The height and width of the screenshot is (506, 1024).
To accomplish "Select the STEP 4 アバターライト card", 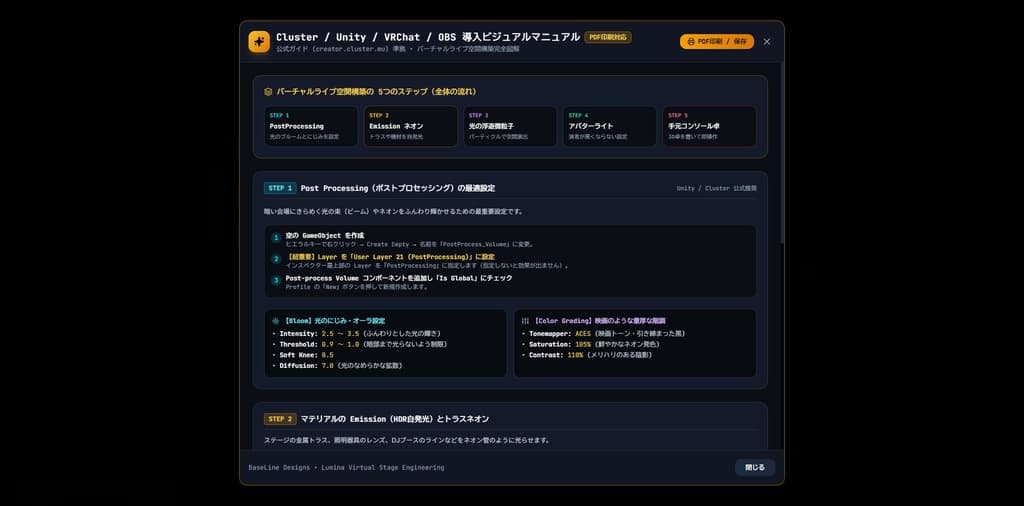I will [x=610, y=126].
